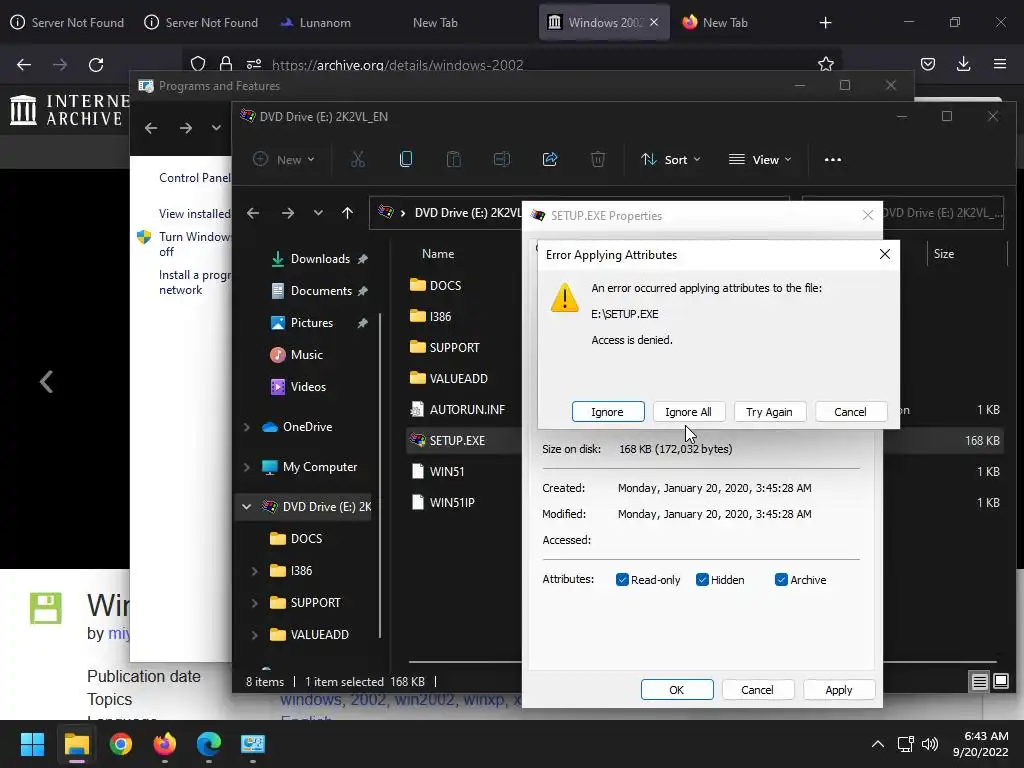This screenshot has width=1024, height=768.
Task: Click the volume icon in system tray
Action: 930,744
